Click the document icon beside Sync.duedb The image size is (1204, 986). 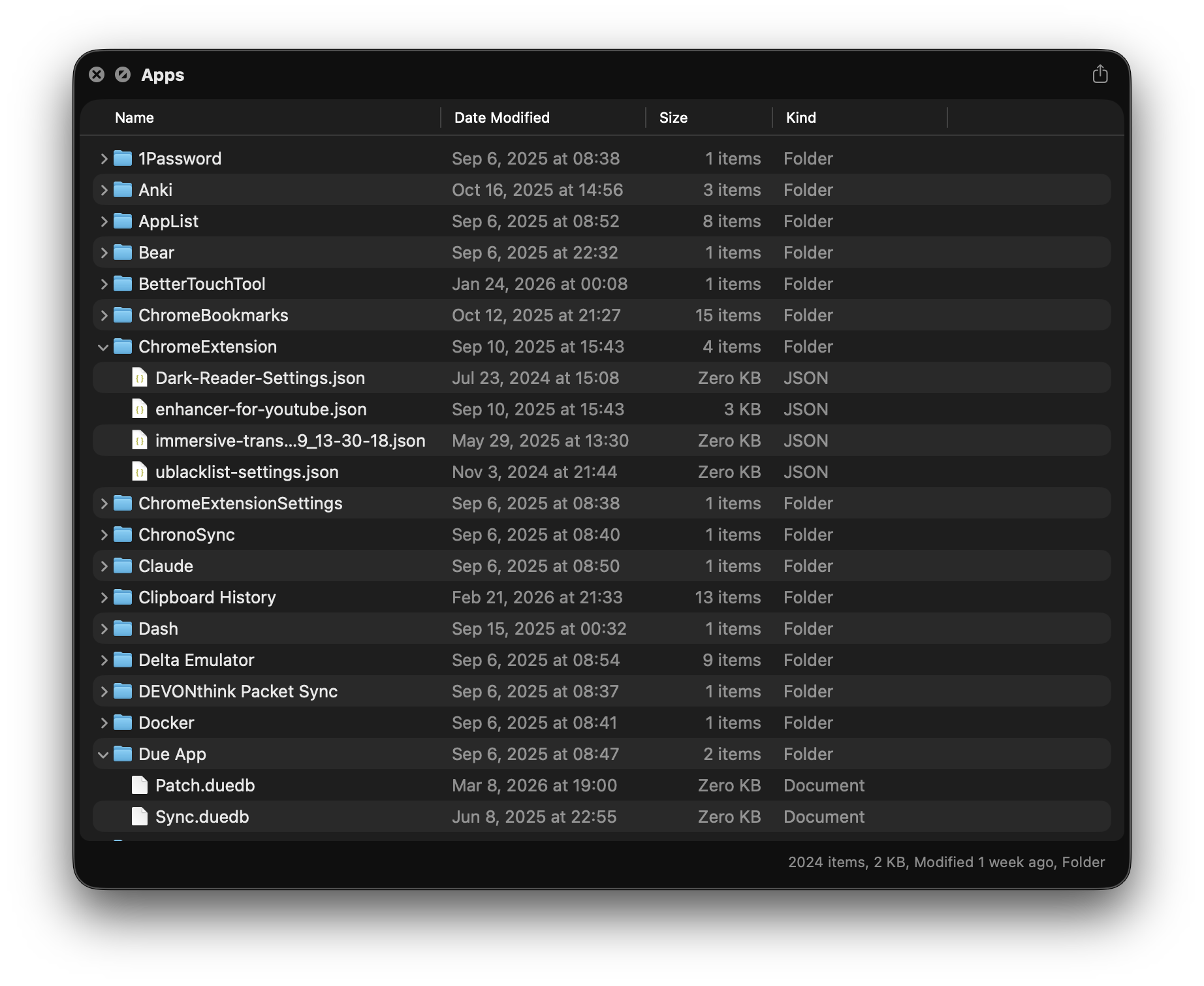pos(140,816)
